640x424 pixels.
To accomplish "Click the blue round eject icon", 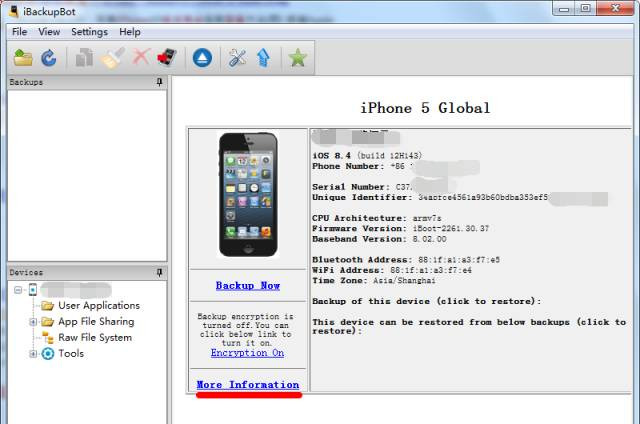I will coord(202,58).
